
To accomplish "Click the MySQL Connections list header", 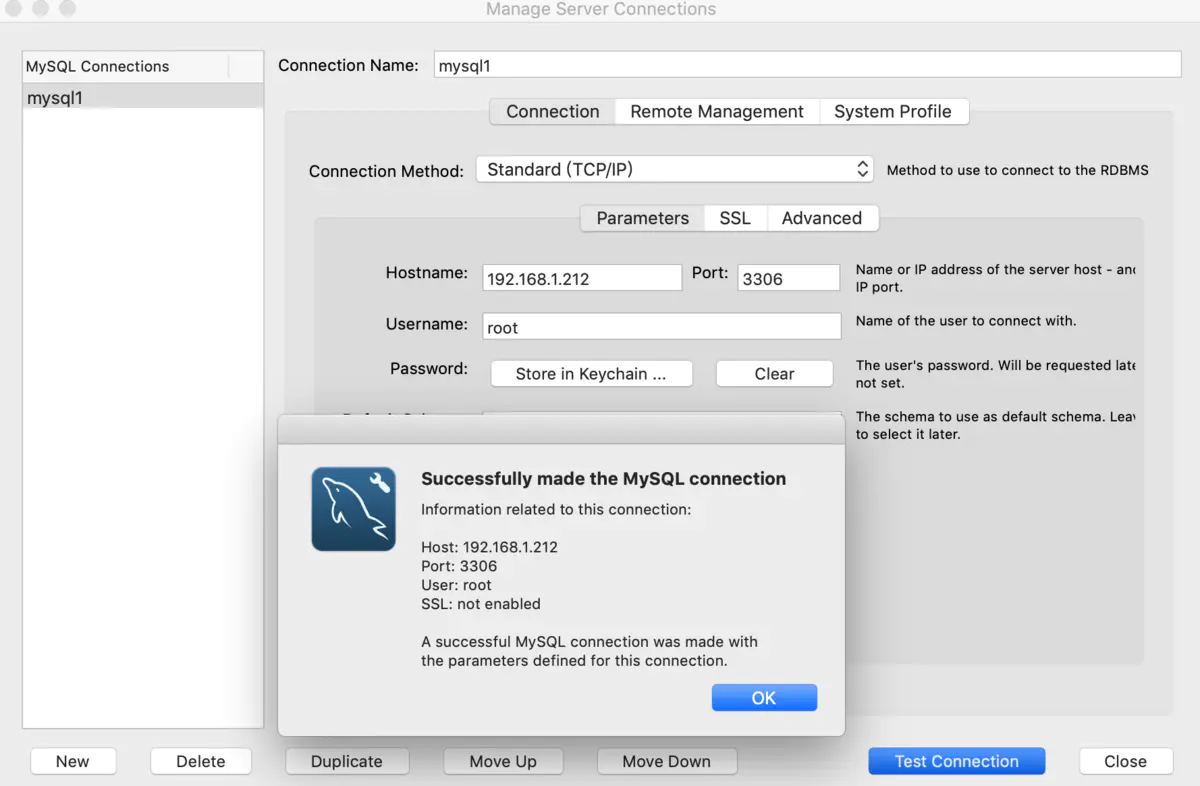I will click(126, 67).
